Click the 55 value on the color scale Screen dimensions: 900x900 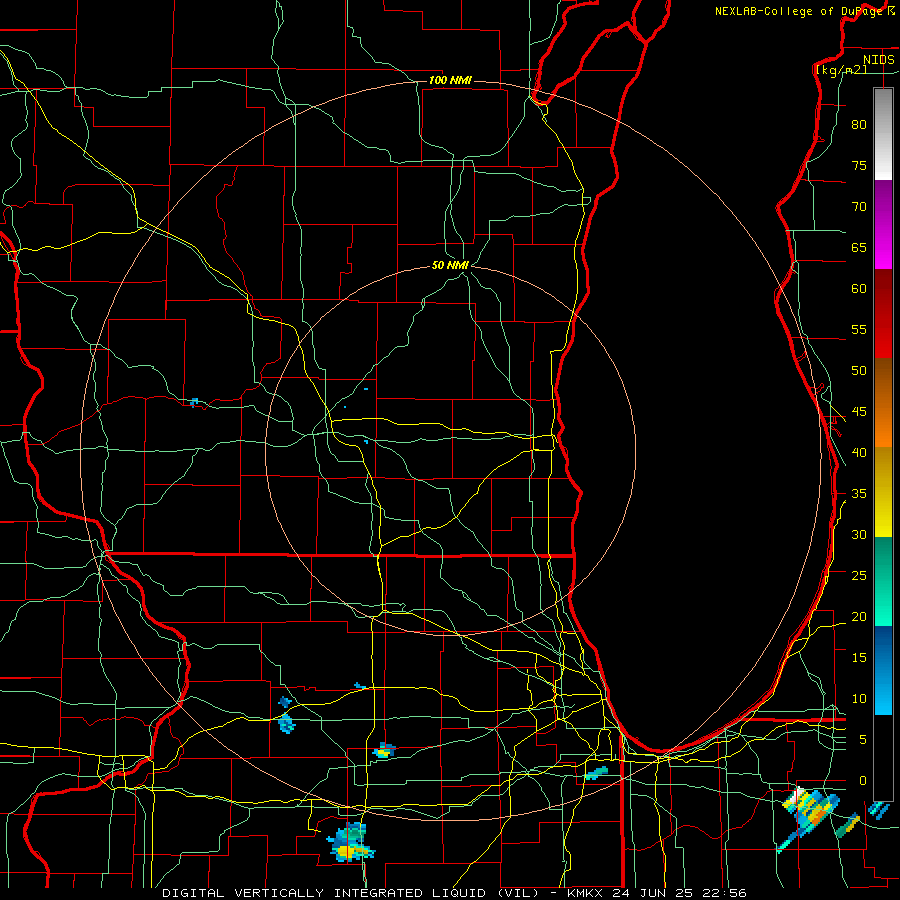(859, 330)
